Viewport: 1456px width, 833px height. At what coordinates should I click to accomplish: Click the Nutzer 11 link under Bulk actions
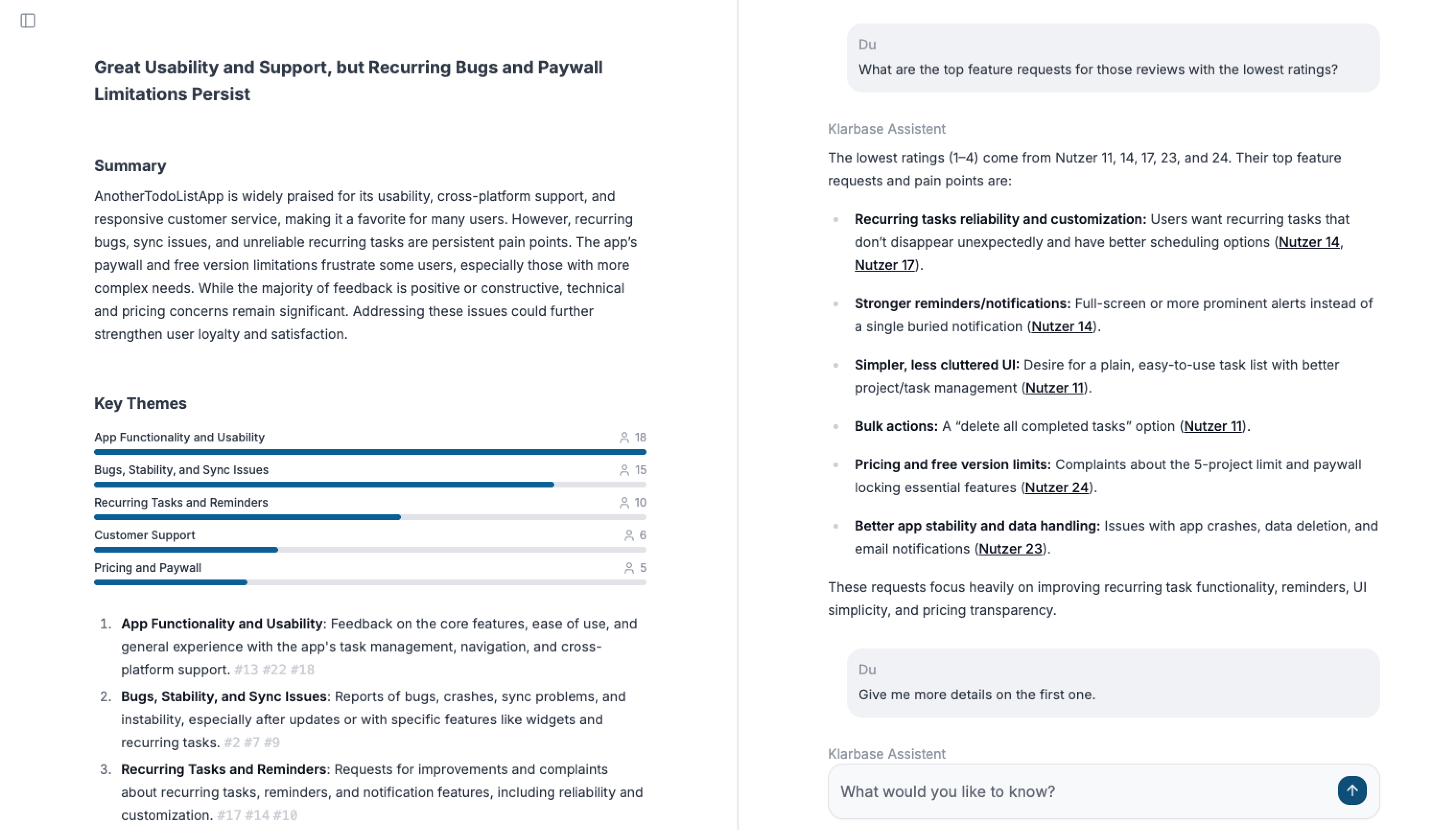coord(1213,426)
